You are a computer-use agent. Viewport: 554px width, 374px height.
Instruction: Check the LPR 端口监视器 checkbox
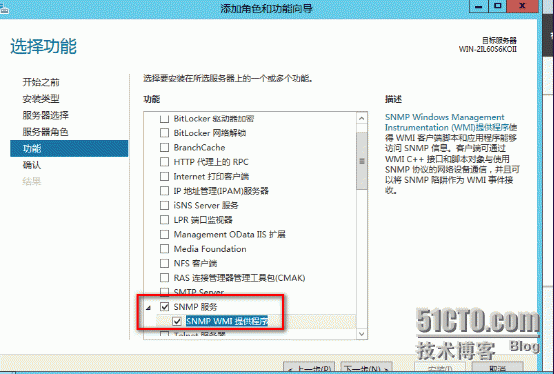(x=164, y=220)
